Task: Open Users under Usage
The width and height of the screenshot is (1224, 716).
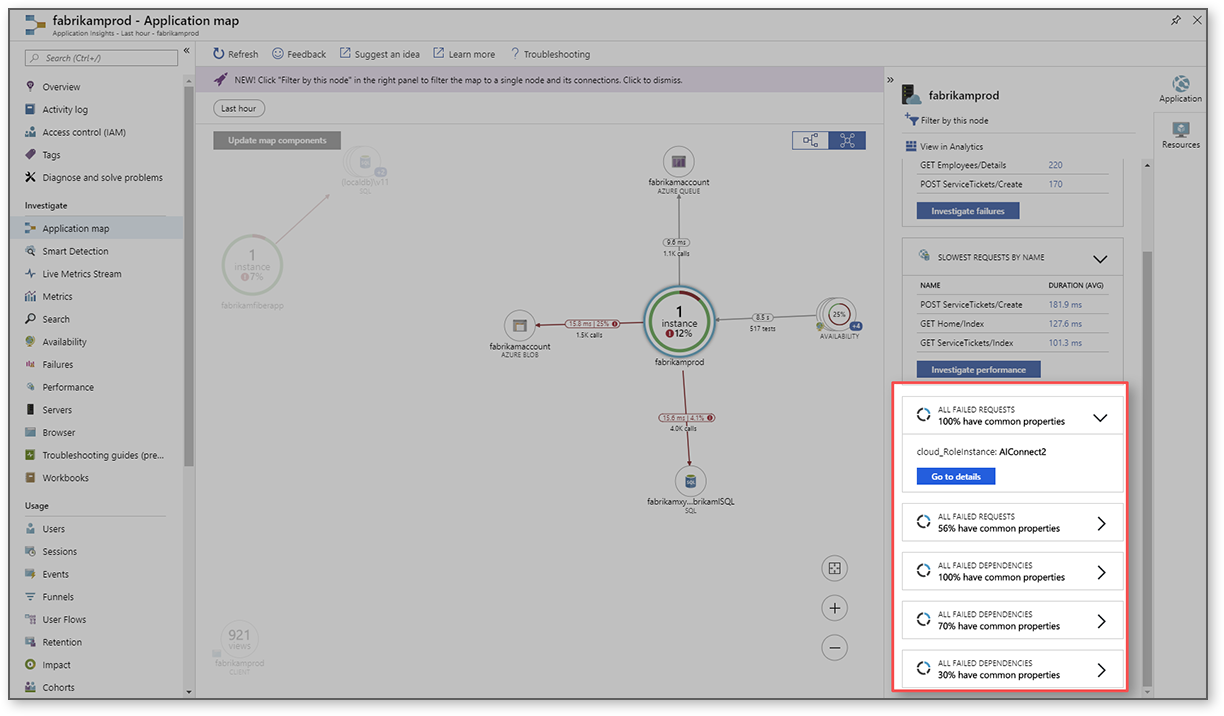Action: (x=54, y=529)
